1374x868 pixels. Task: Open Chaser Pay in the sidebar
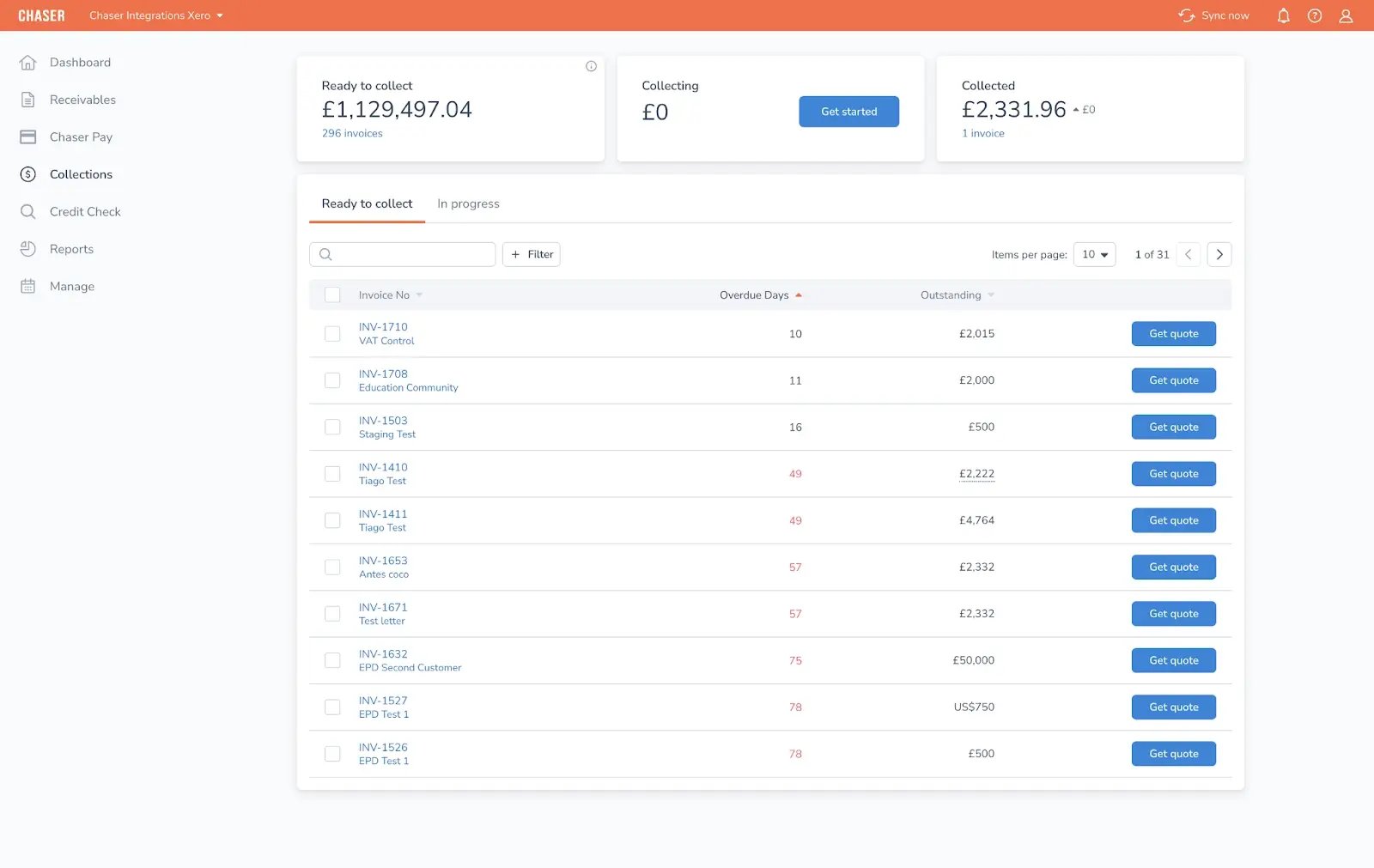point(81,137)
